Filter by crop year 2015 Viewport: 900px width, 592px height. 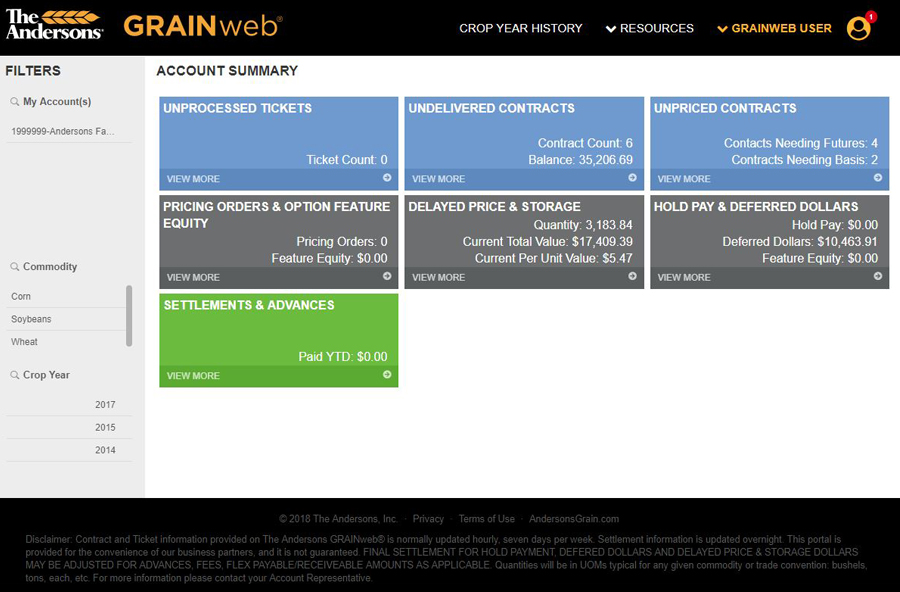pyautogui.click(x=69, y=428)
